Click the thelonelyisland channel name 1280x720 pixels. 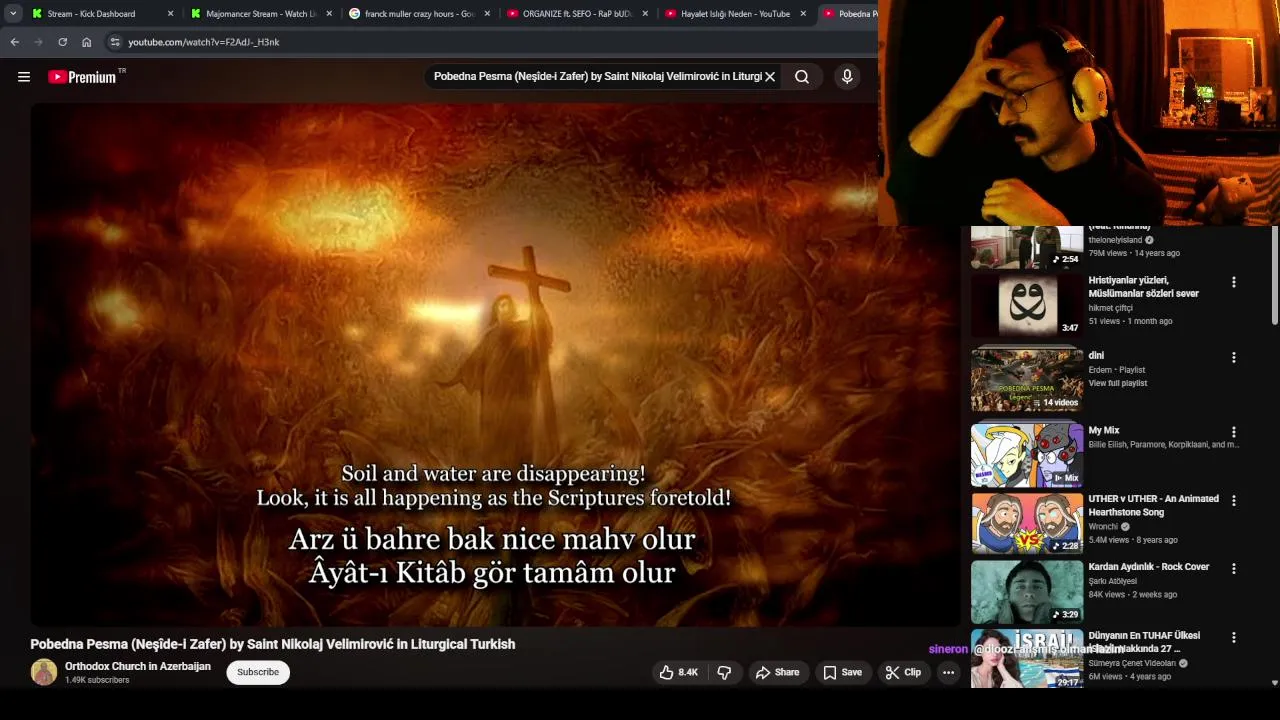(x=1115, y=240)
